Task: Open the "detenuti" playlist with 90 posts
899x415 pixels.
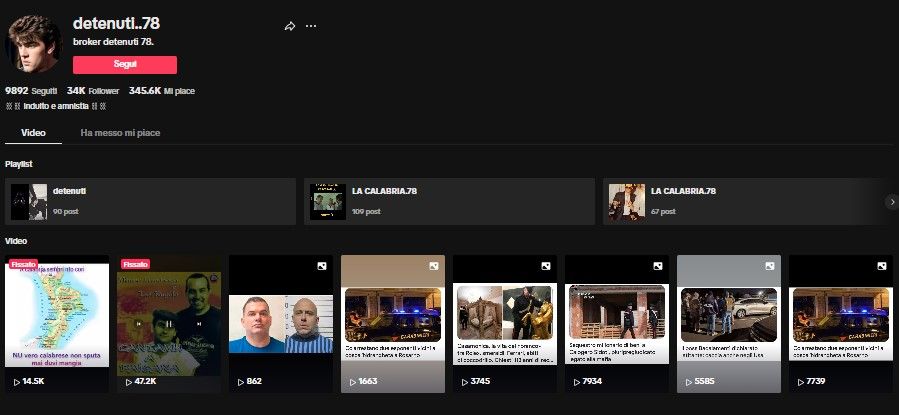Action: pos(150,201)
